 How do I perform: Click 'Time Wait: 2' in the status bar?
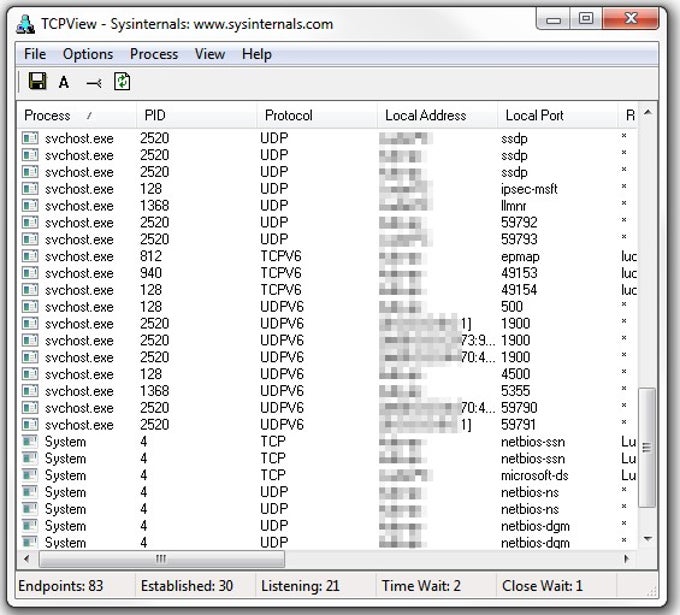coord(421,586)
